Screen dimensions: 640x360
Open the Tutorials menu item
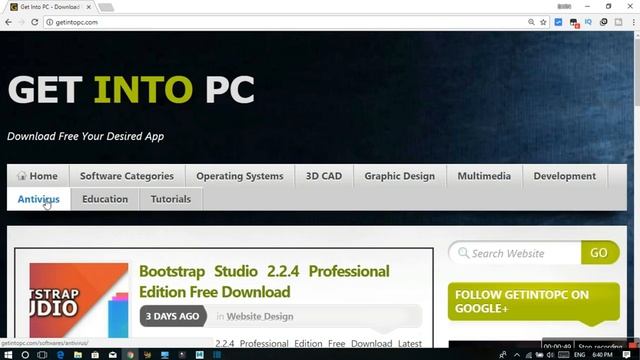point(171,199)
